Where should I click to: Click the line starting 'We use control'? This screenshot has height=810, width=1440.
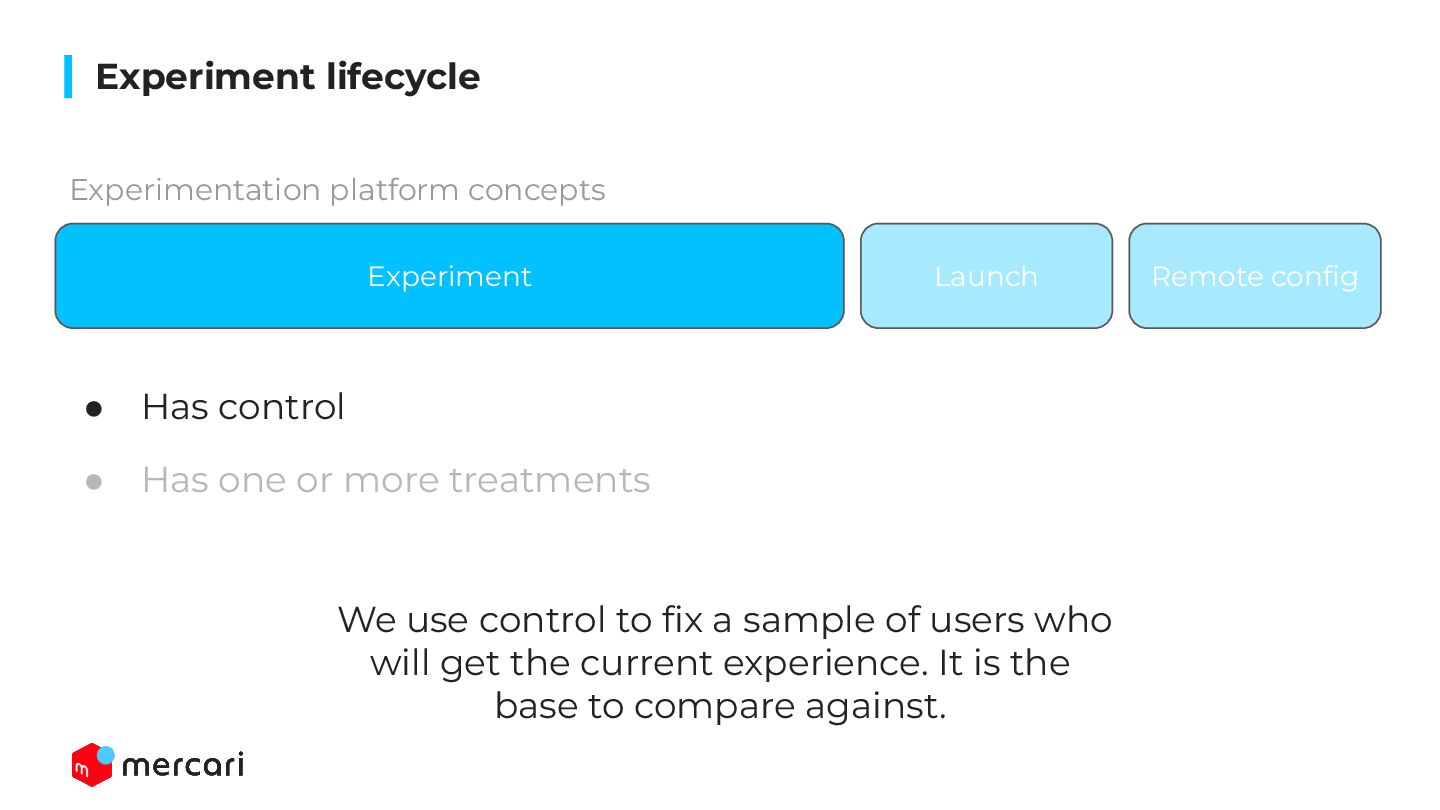[725, 620]
